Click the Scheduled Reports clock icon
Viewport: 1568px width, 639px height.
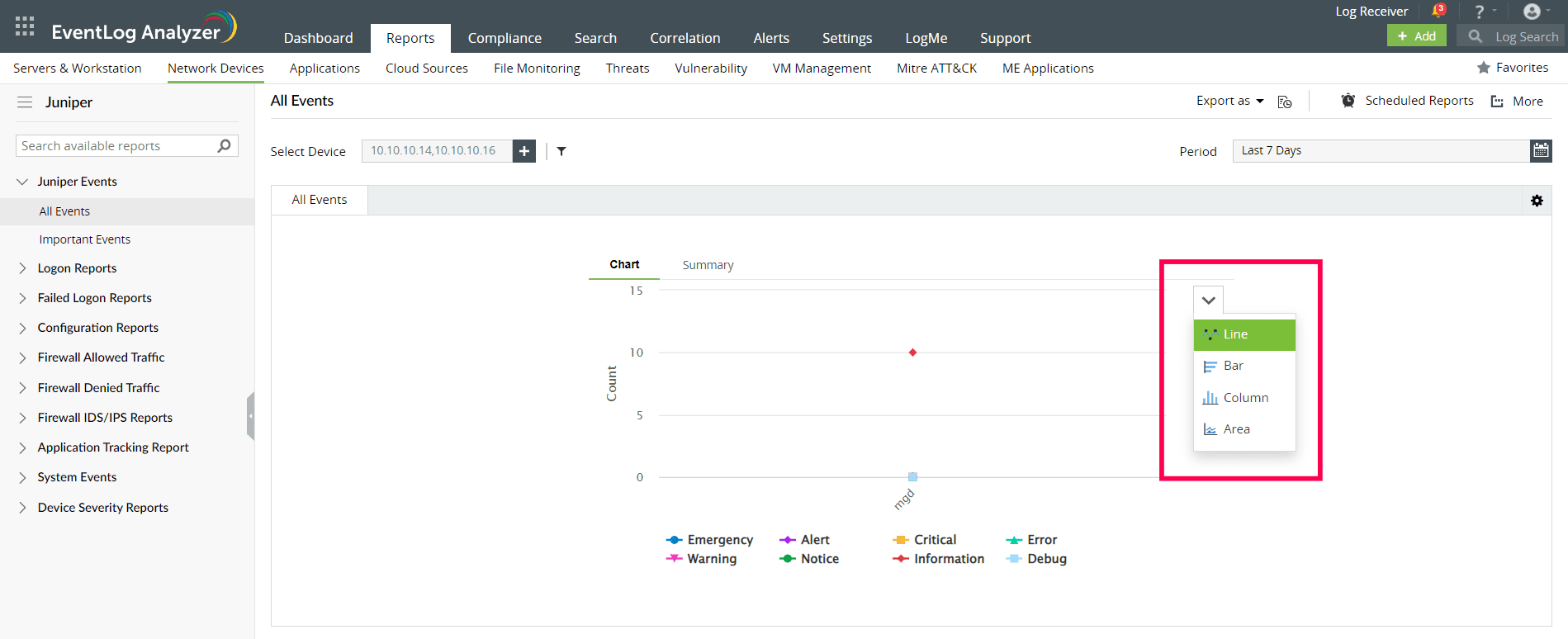click(x=1348, y=101)
